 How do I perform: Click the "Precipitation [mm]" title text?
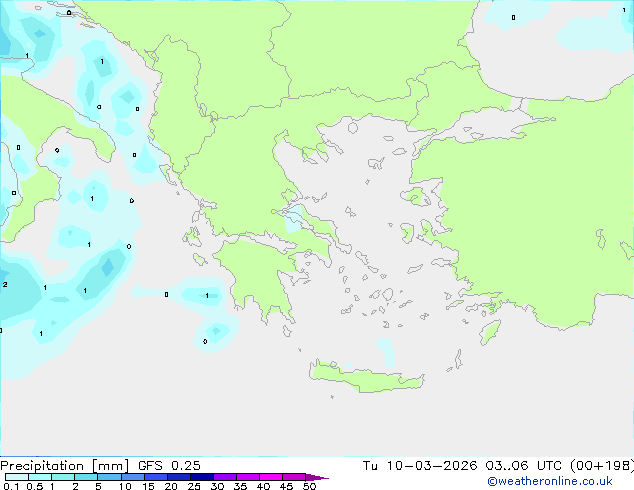[64, 466]
